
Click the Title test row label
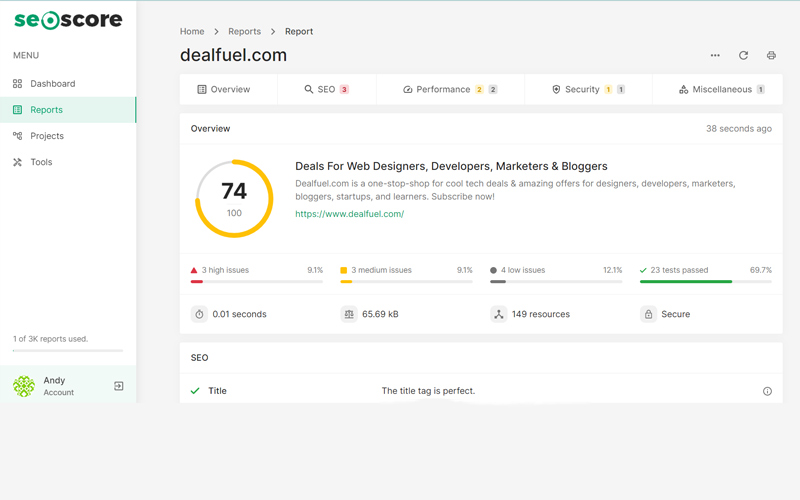(217, 391)
